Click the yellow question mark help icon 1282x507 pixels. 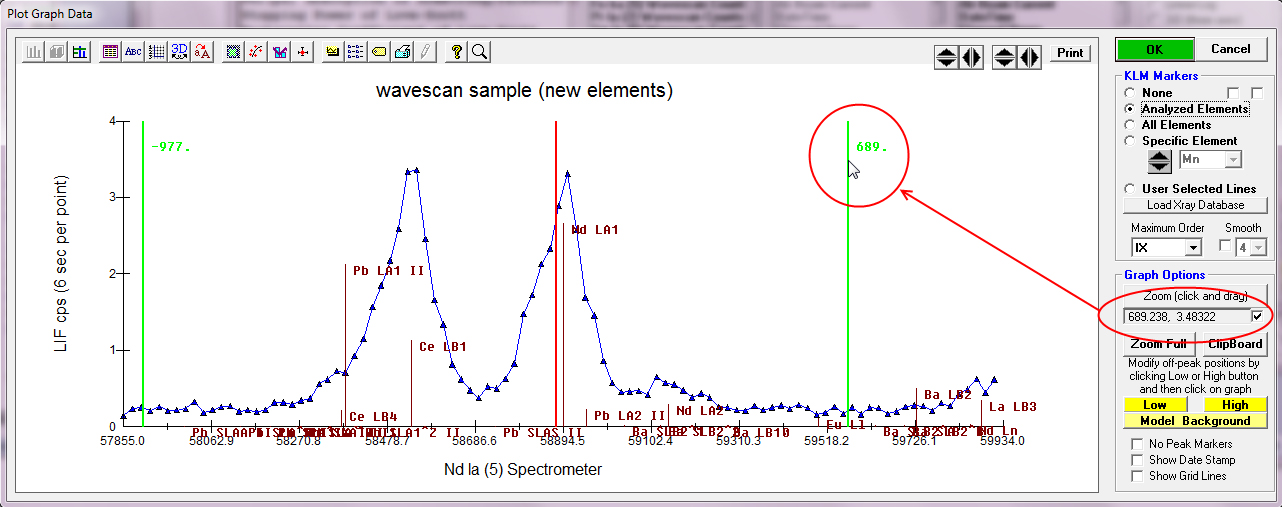pos(457,52)
